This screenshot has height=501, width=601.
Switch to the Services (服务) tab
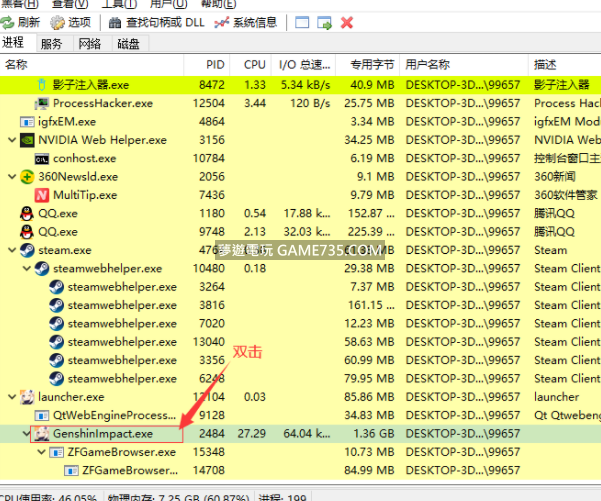coord(51,44)
